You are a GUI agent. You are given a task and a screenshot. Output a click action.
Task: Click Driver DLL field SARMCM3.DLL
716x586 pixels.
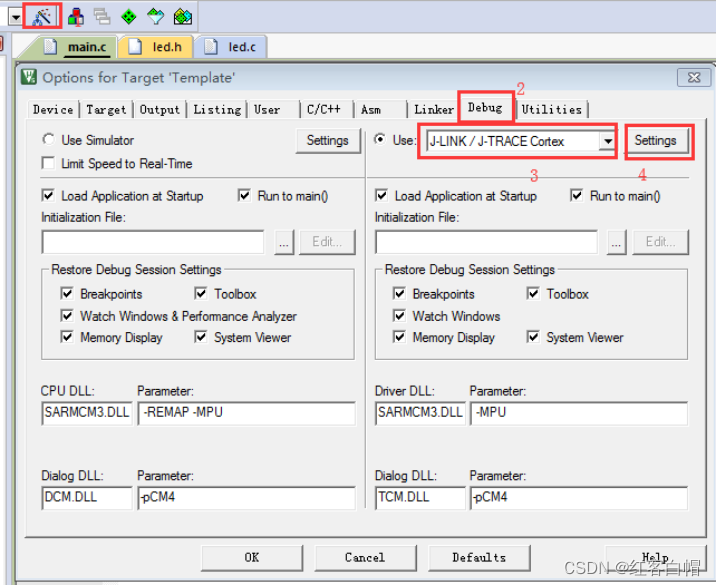click(x=420, y=413)
